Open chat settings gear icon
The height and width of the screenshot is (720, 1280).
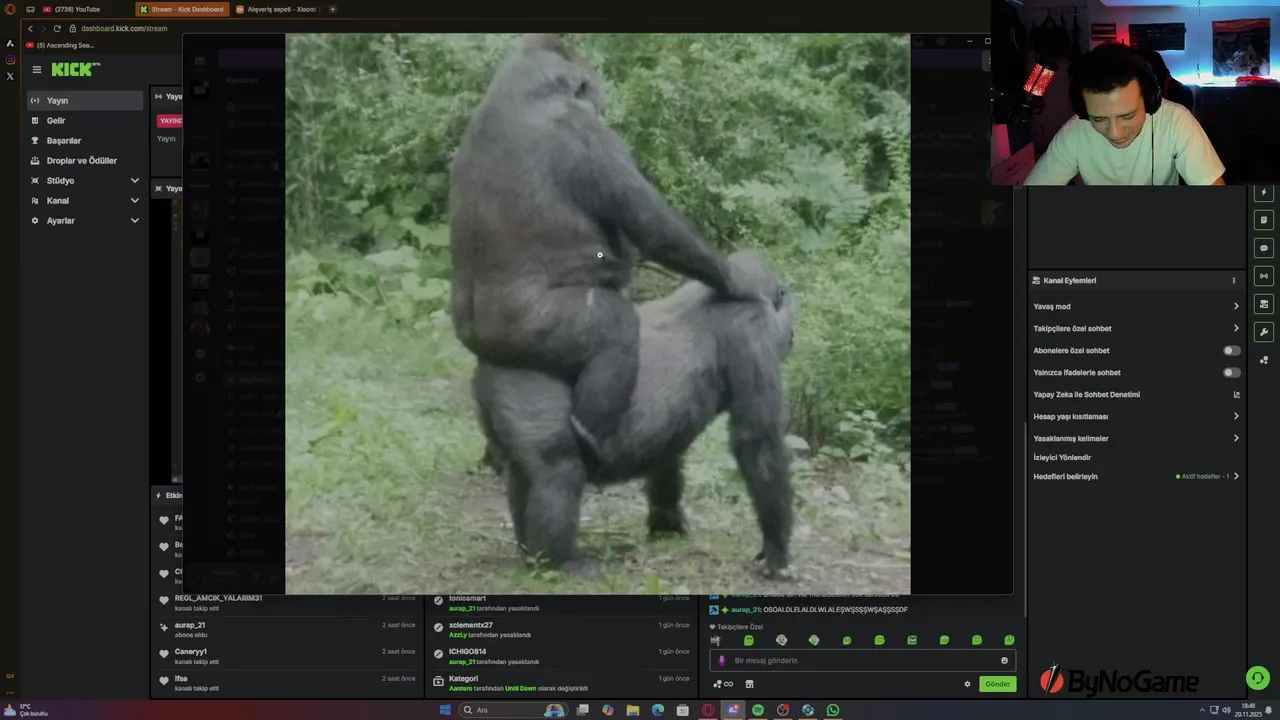click(967, 684)
